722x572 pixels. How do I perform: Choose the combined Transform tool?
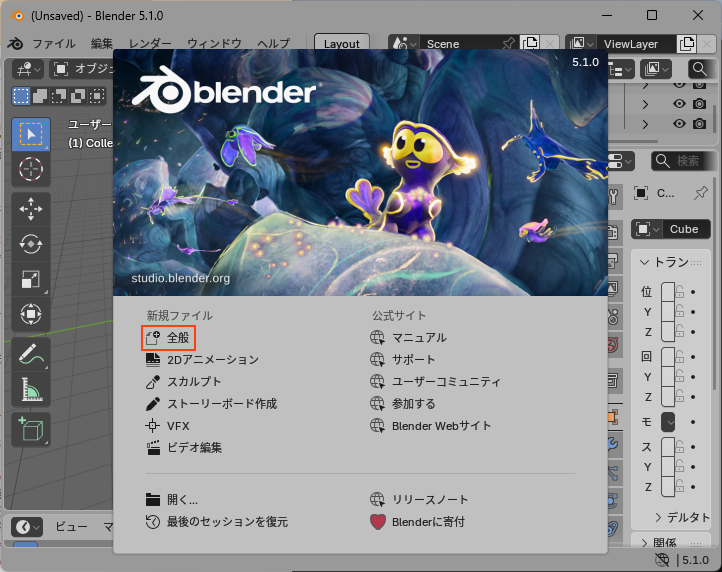(x=31, y=314)
